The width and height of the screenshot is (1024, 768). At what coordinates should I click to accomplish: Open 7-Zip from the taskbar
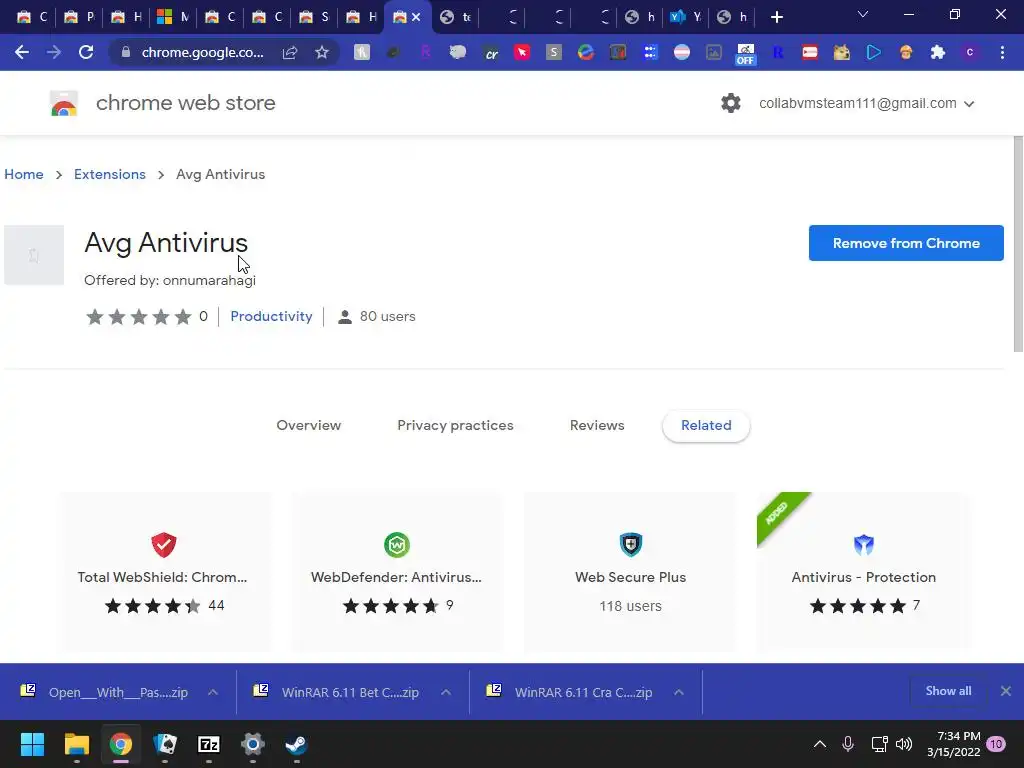[x=208, y=744]
